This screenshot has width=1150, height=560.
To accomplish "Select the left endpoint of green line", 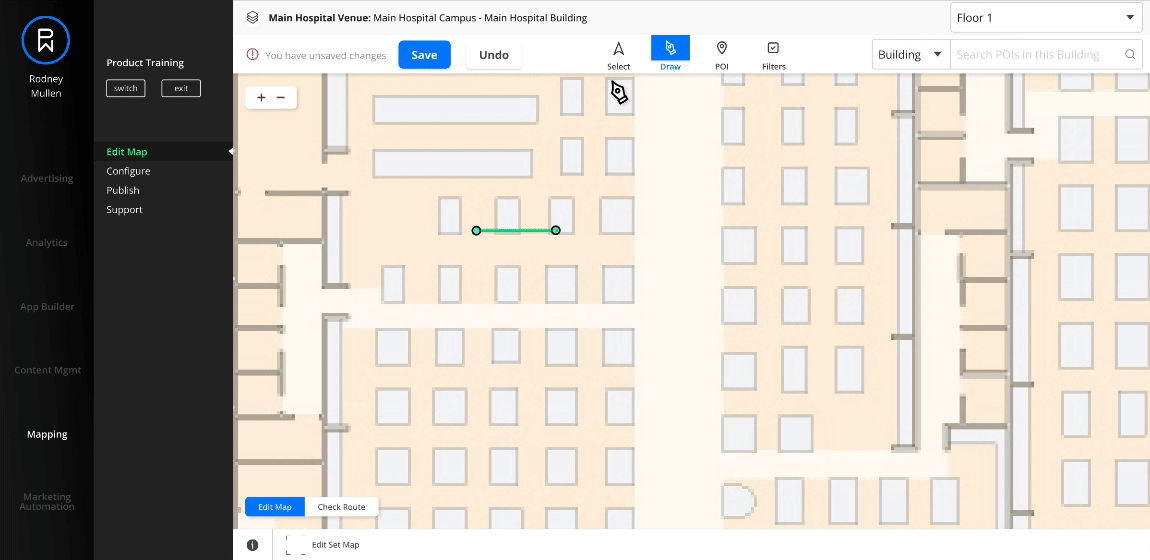I will coord(476,230).
